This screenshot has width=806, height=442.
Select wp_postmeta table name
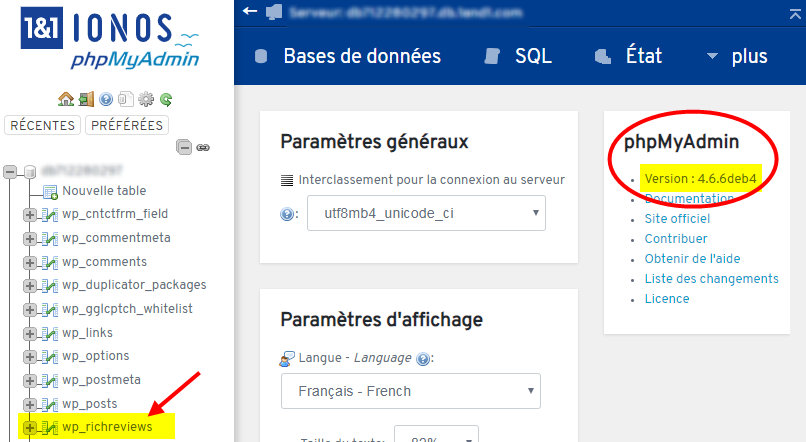pyautogui.click(x=101, y=380)
